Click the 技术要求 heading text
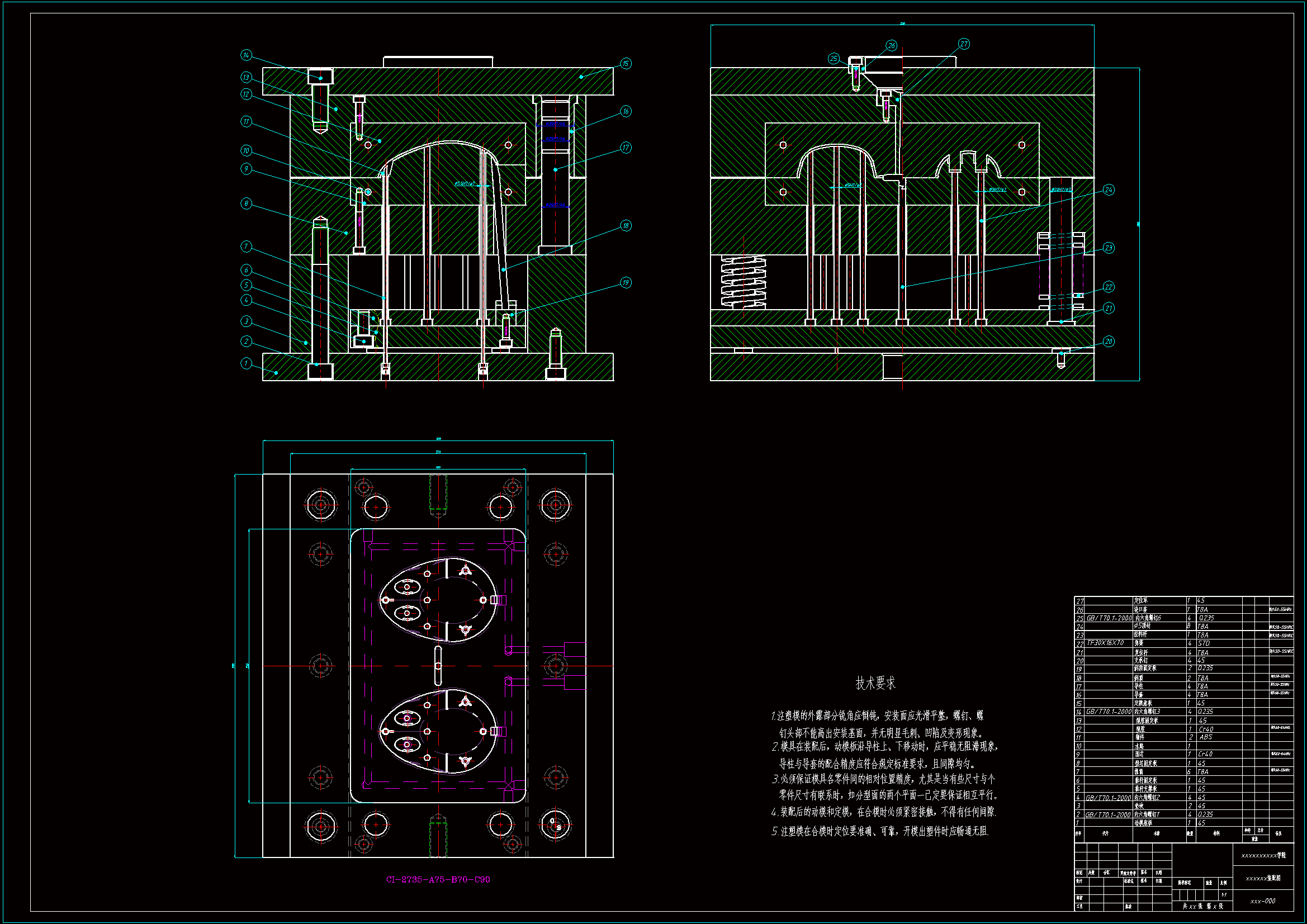 pyautogui.click(x=875, y=683)
